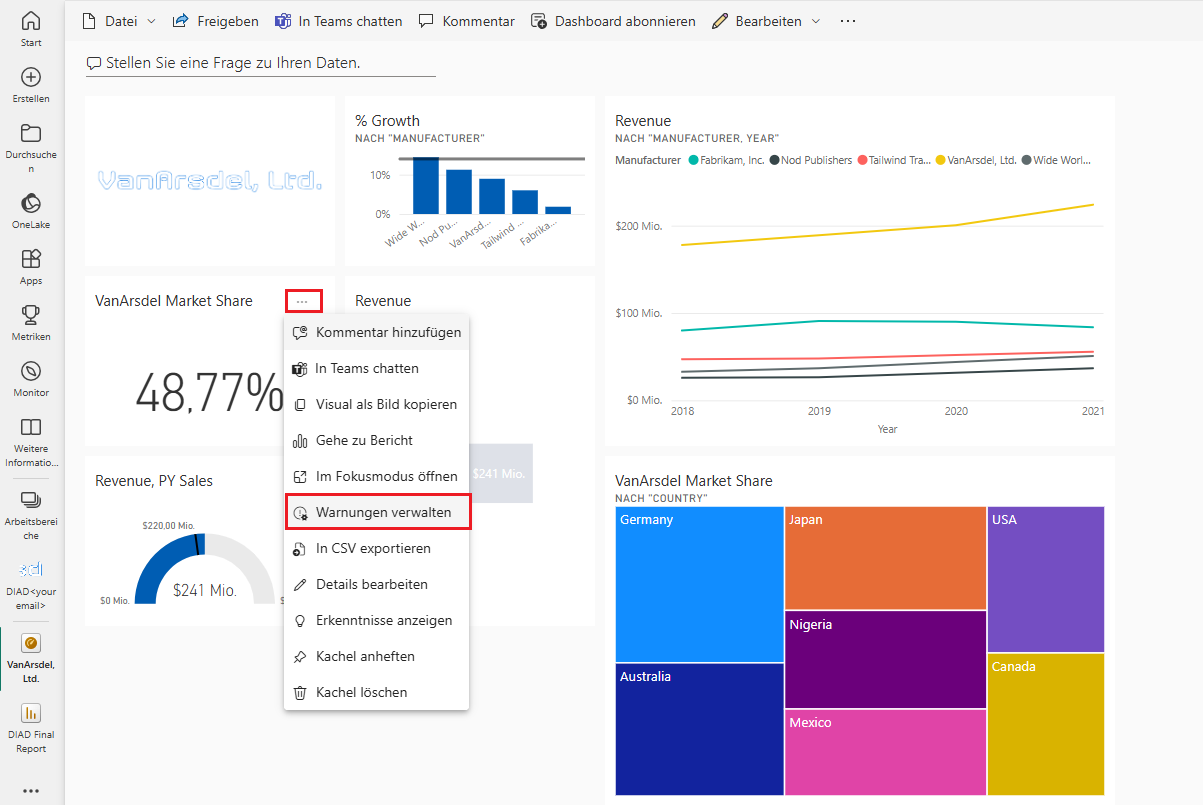Open DIAD Final Report in sidebar

point(31,727)
